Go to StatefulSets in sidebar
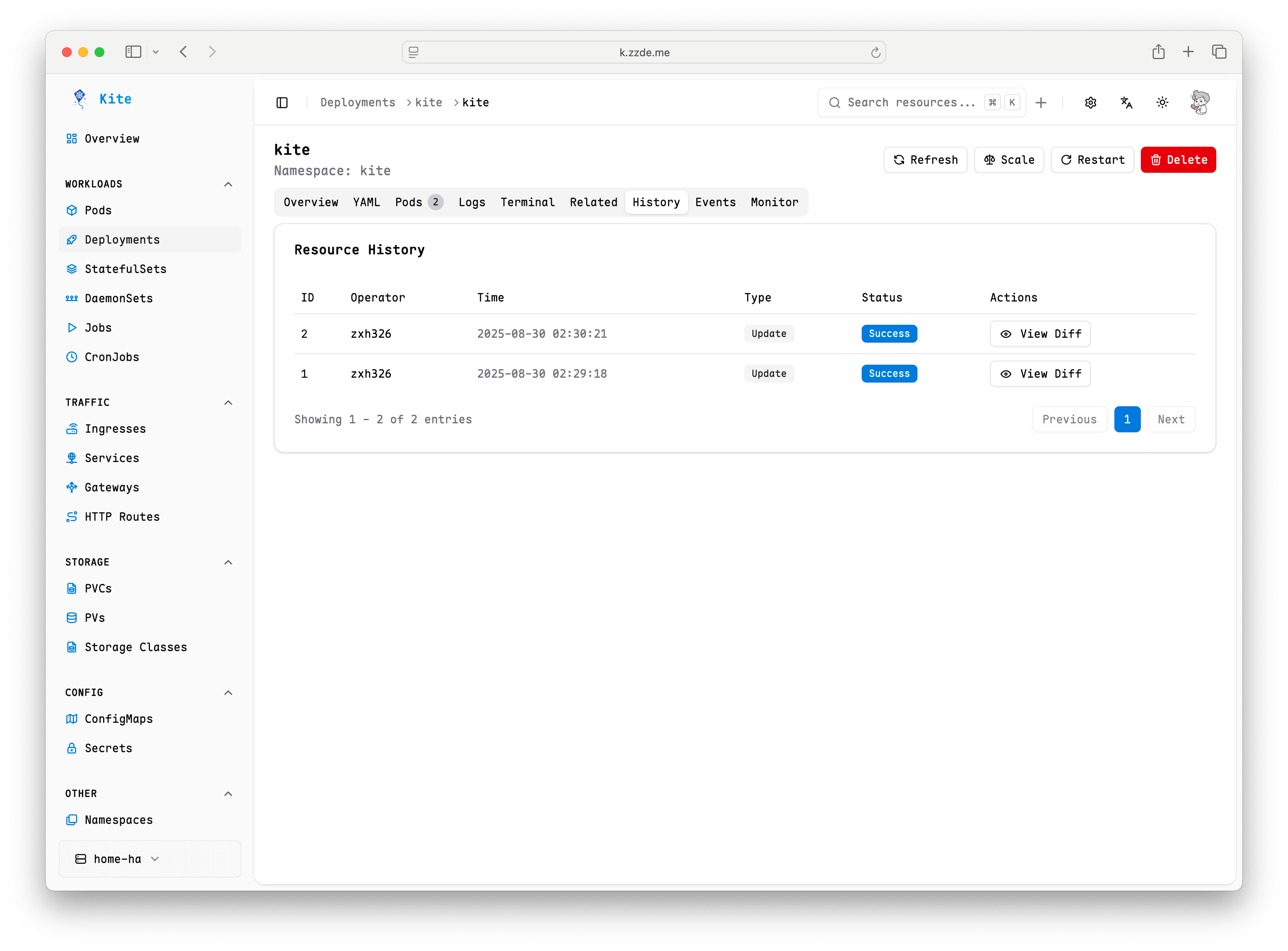Viewport: 1288px width, 951px height. coord(125,269)
